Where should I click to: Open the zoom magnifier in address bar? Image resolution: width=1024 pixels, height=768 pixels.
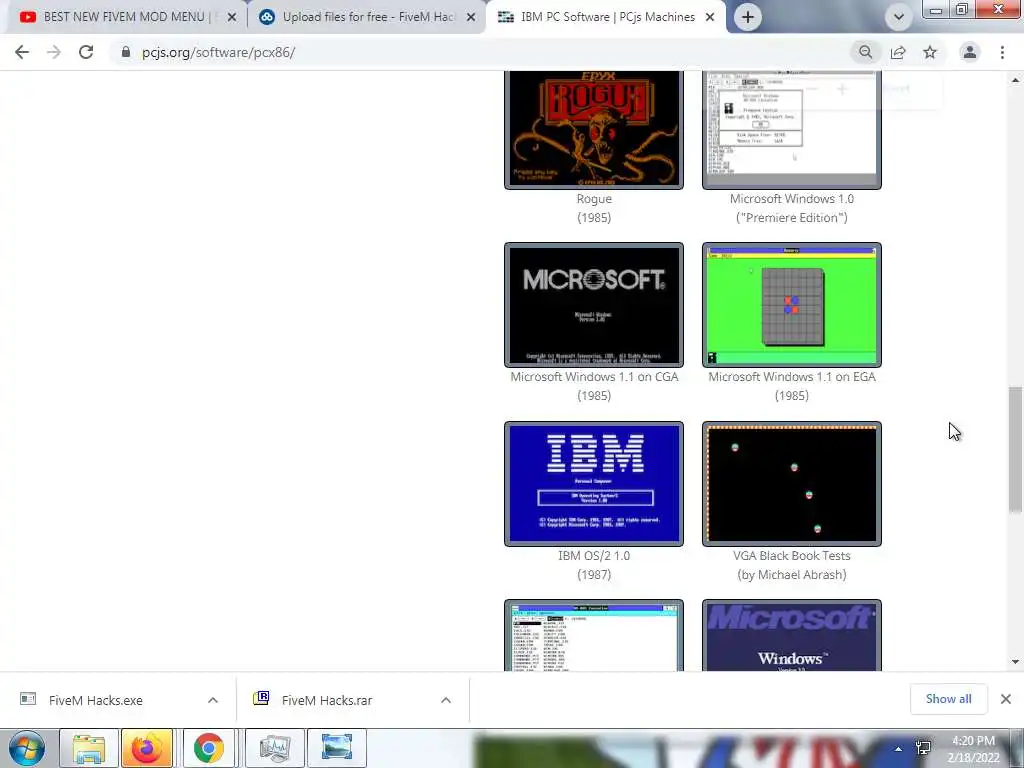click(865, 52)
